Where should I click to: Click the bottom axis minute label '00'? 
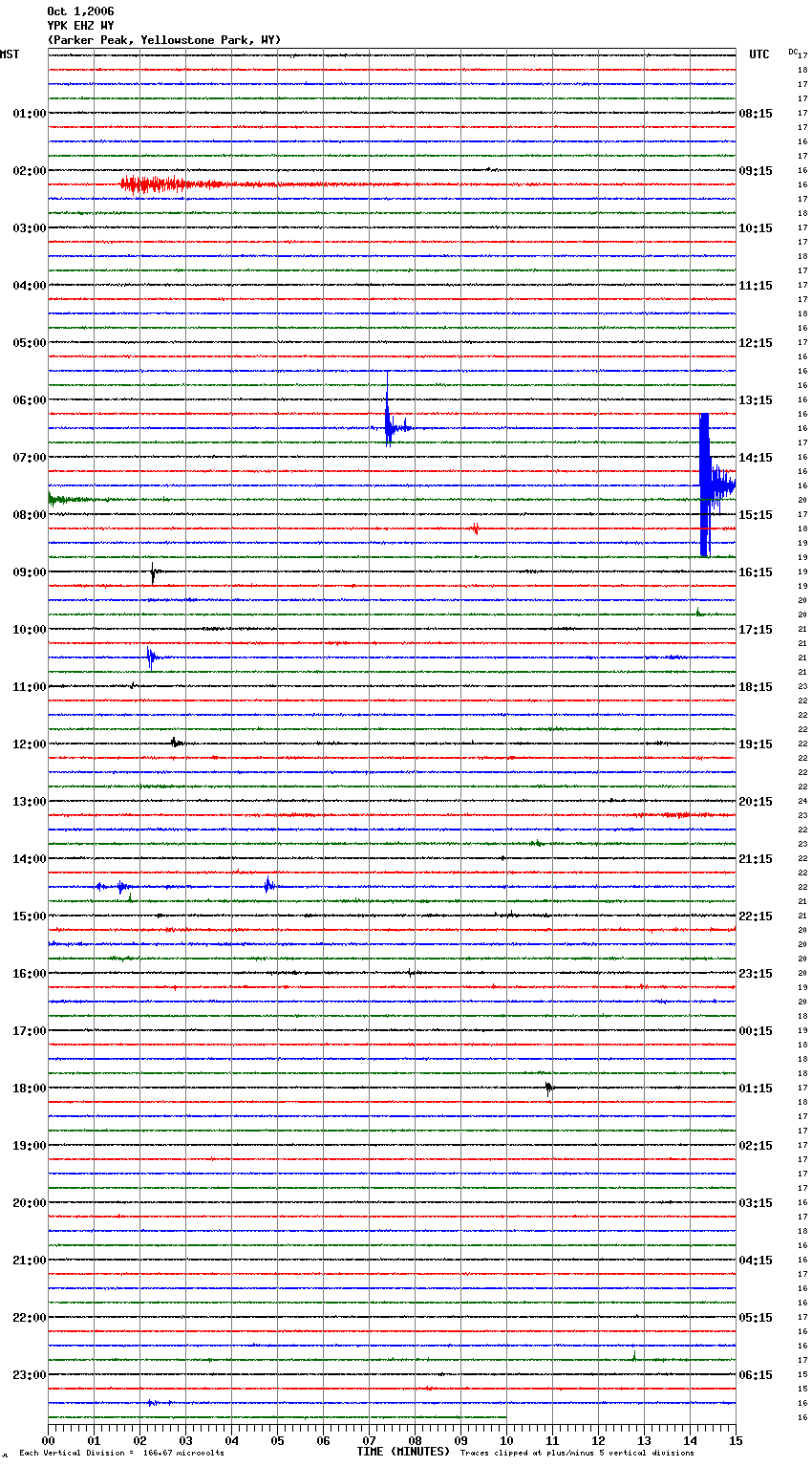(x=48, y=1440)
